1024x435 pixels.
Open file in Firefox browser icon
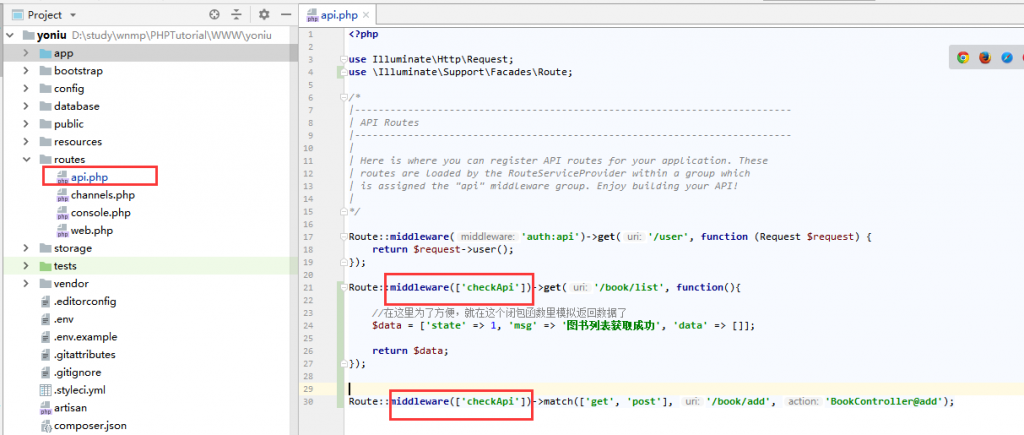tap(984, 58)
